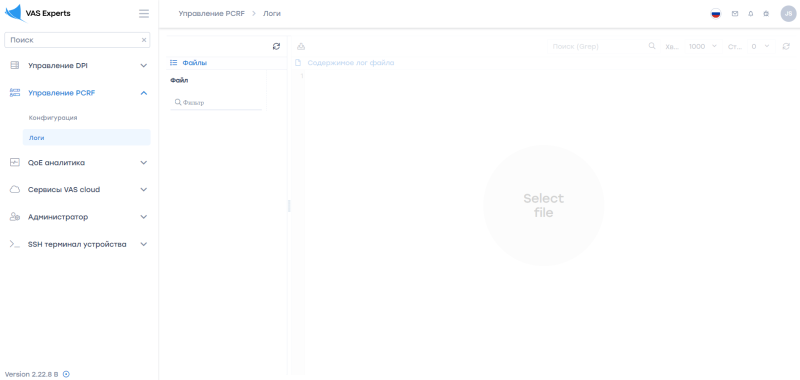This screenshot has height=380, width=800.
Task: Click the download log file icon
Action: tap(301, 46)
